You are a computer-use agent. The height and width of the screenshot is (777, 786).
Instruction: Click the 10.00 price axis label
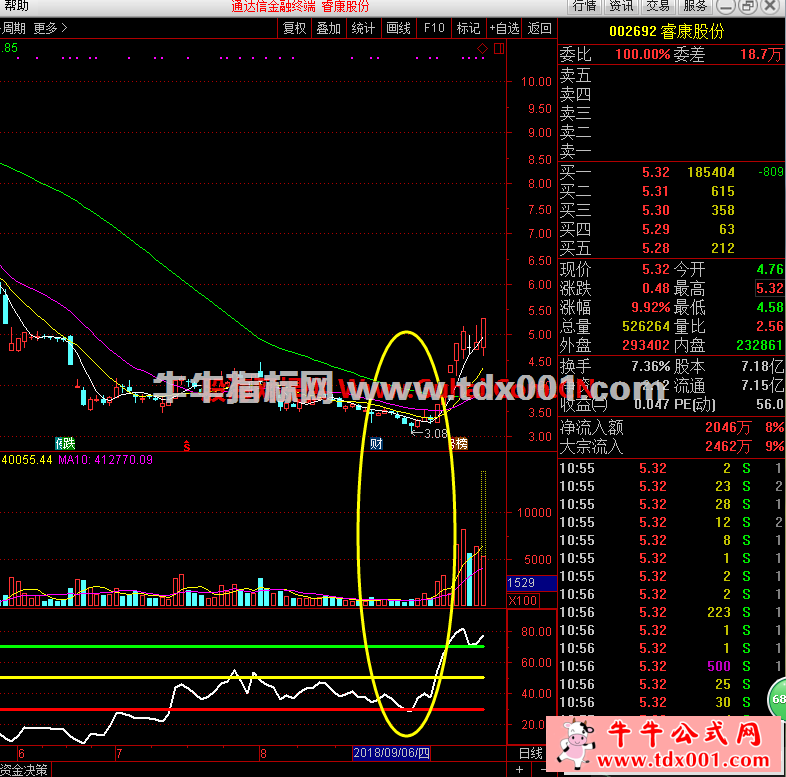click(536, 82)
